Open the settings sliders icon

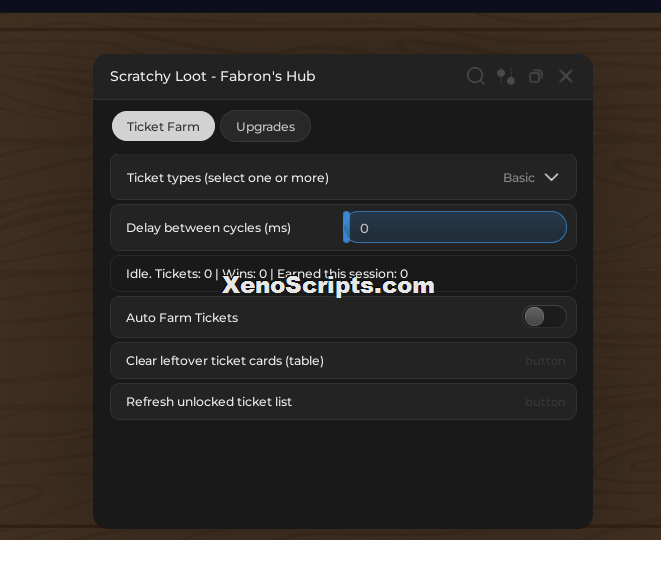(506, 76)
